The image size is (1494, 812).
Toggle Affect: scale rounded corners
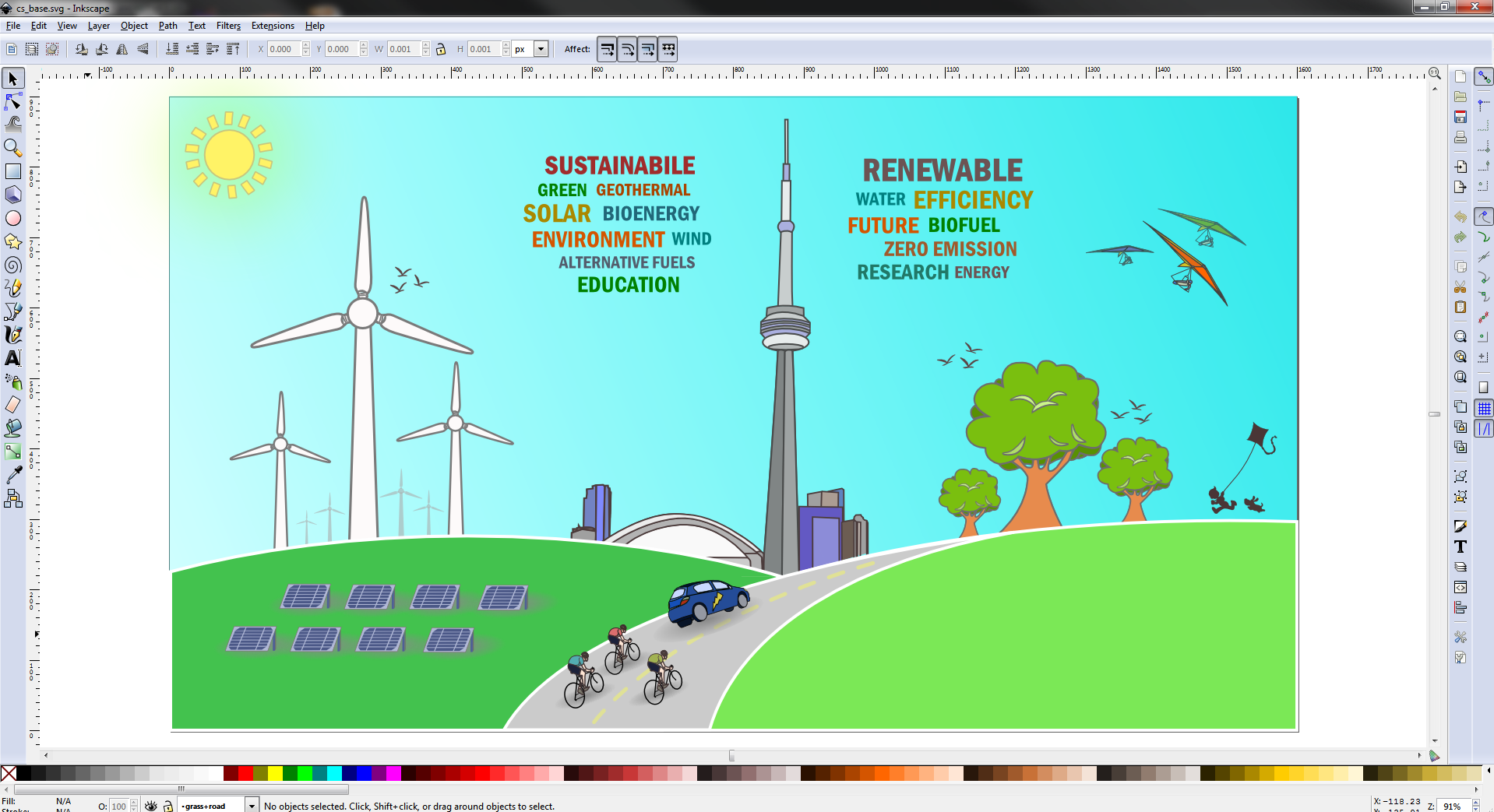pyautogui.click(x=628, y=49)
